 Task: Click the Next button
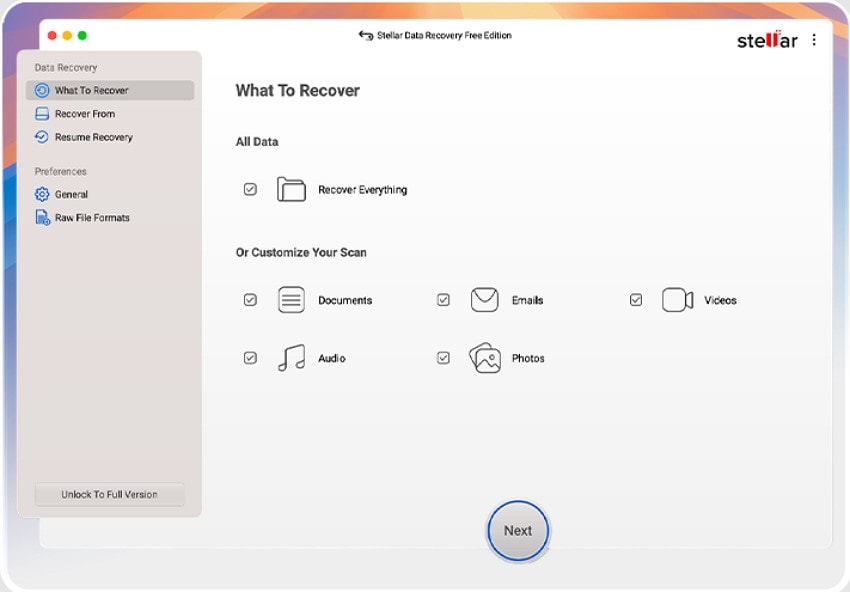pos(518,530)
